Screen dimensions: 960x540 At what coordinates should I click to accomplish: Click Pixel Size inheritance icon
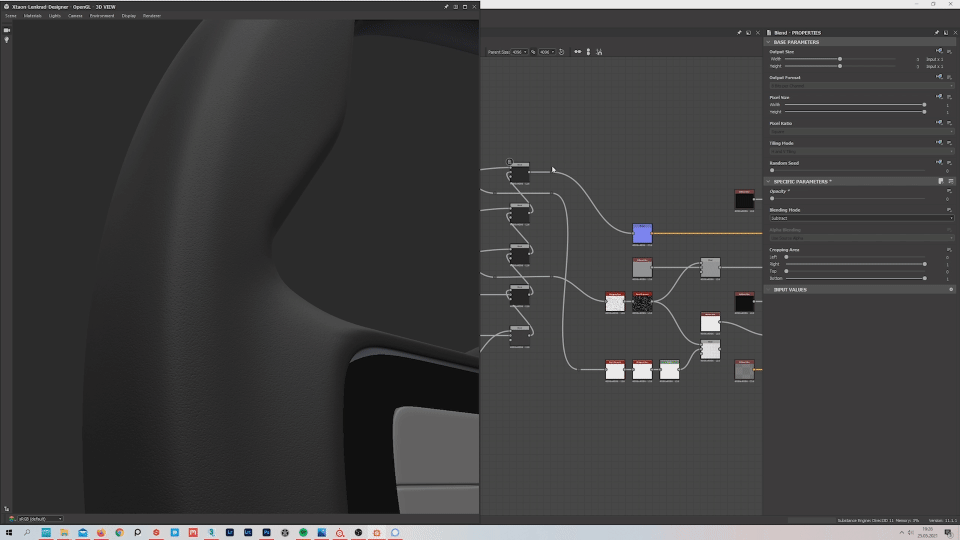(x=939, y=97)
